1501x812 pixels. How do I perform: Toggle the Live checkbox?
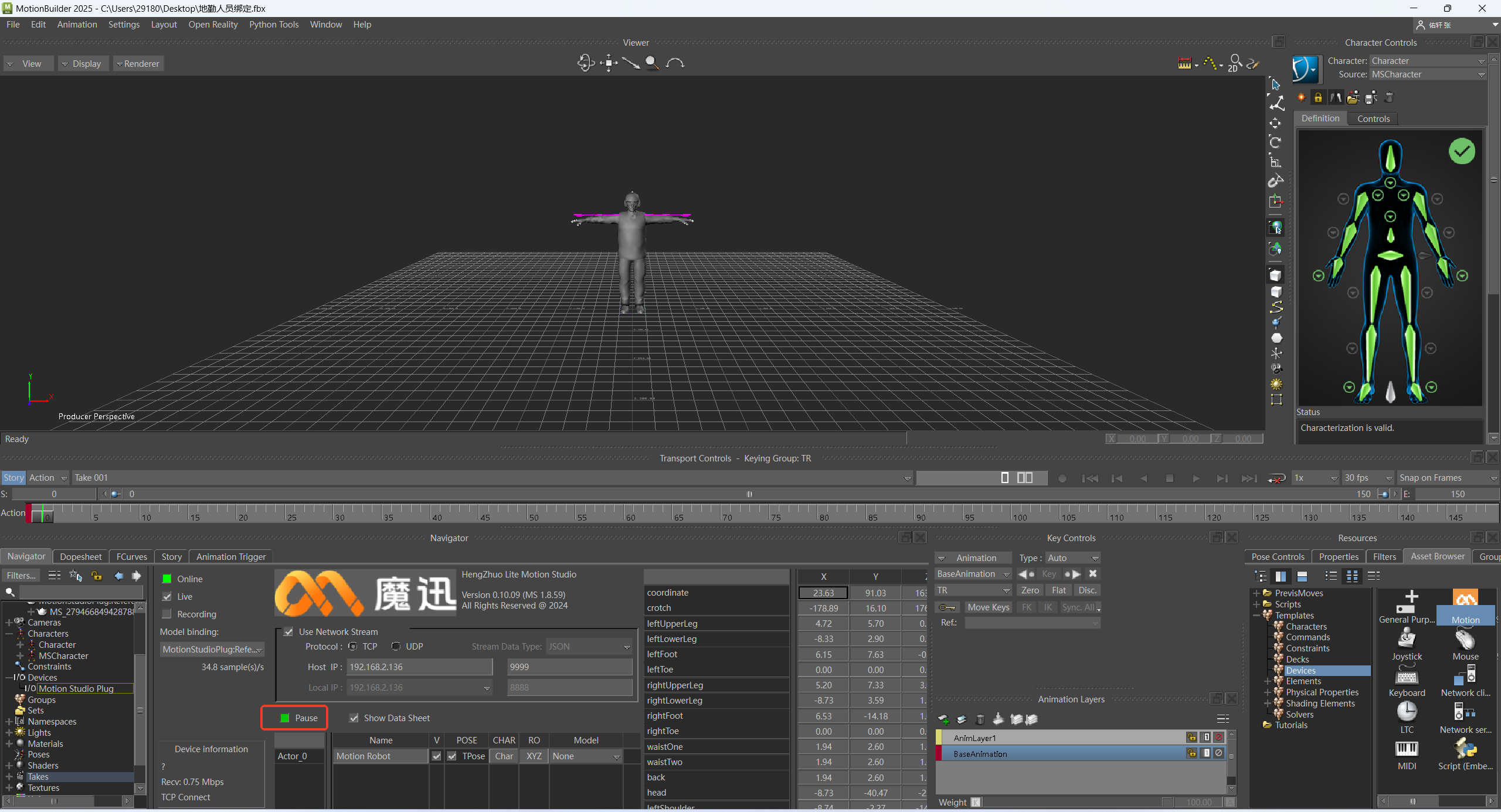(x=167, y=597)
